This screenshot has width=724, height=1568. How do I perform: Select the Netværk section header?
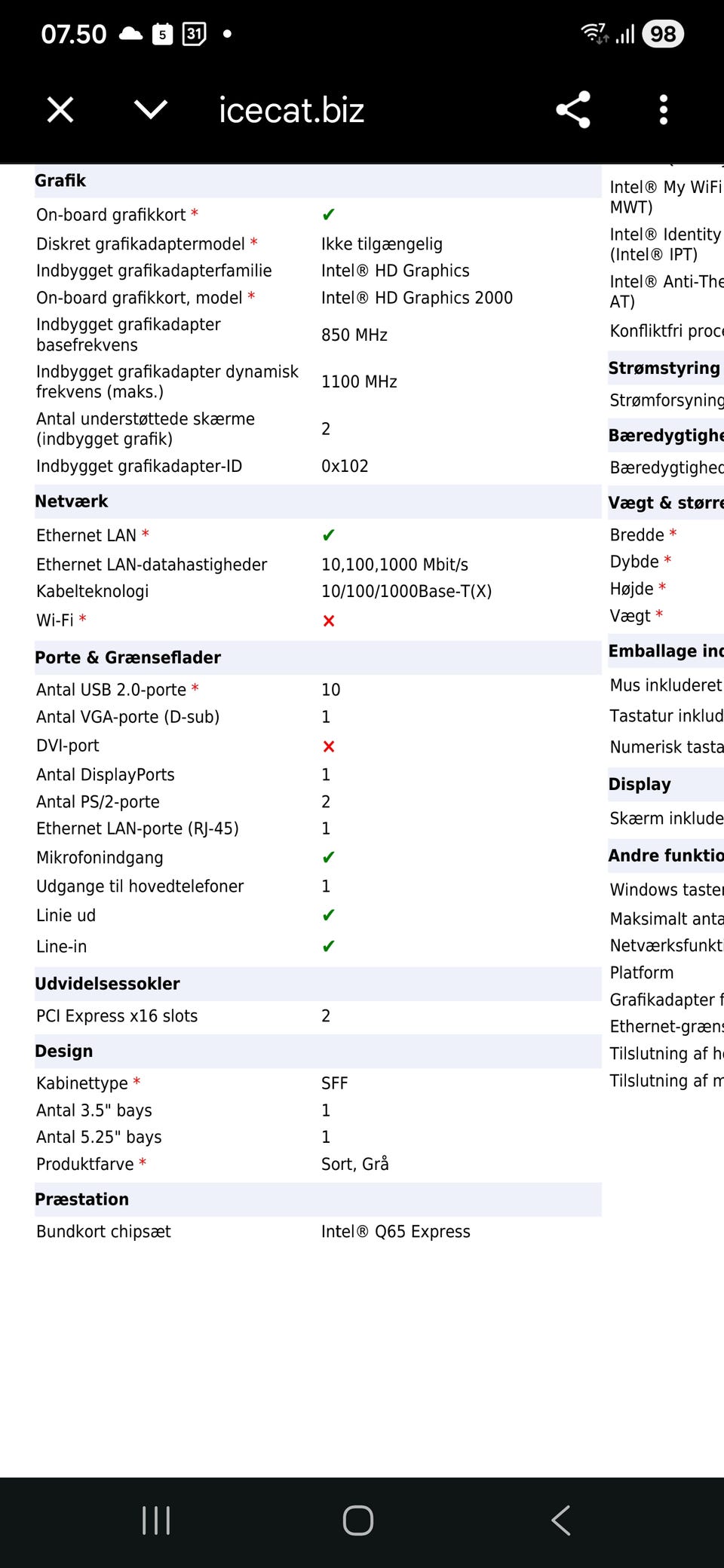pyautogui.click(x=72, y=501)
